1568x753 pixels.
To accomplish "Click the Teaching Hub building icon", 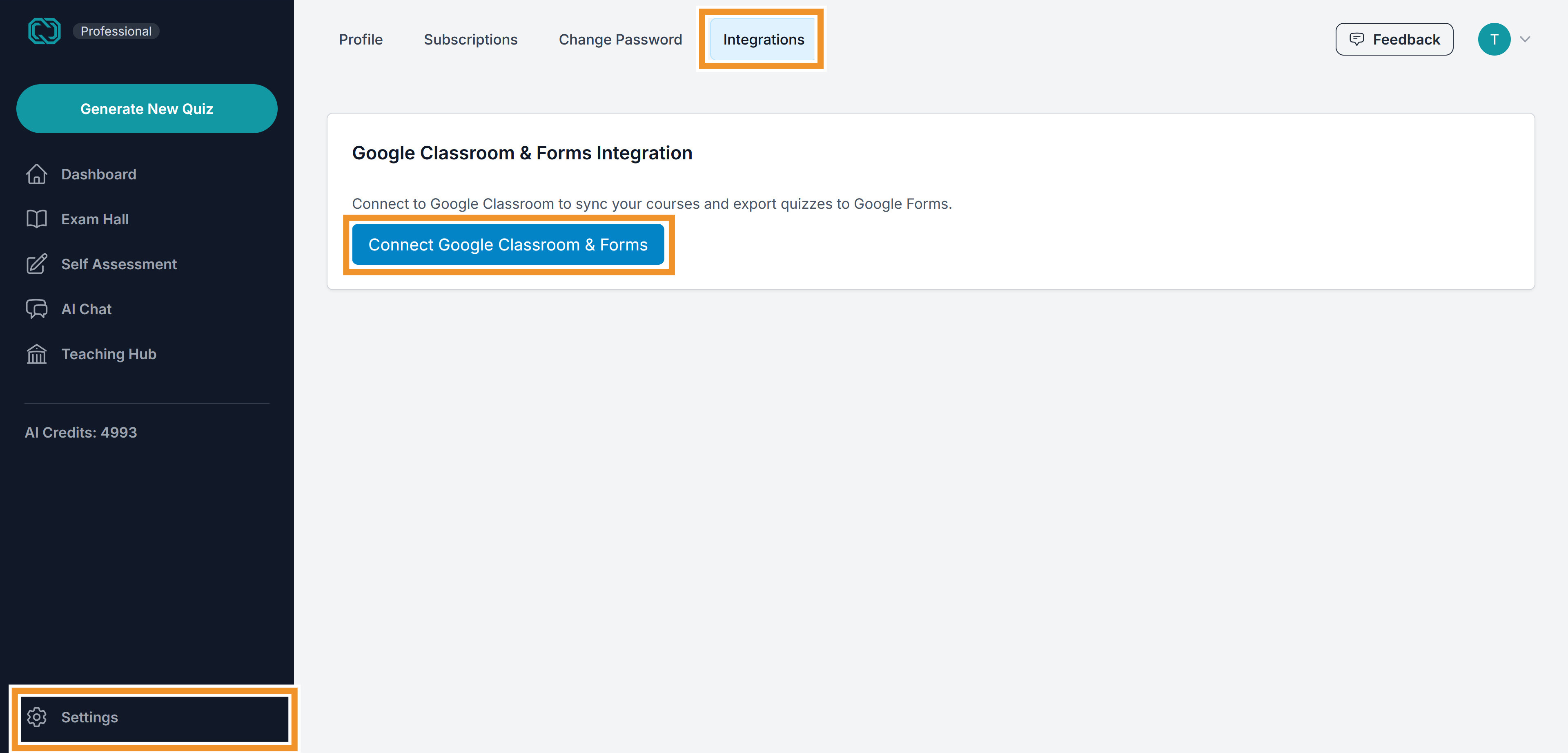I will [36, 354].
